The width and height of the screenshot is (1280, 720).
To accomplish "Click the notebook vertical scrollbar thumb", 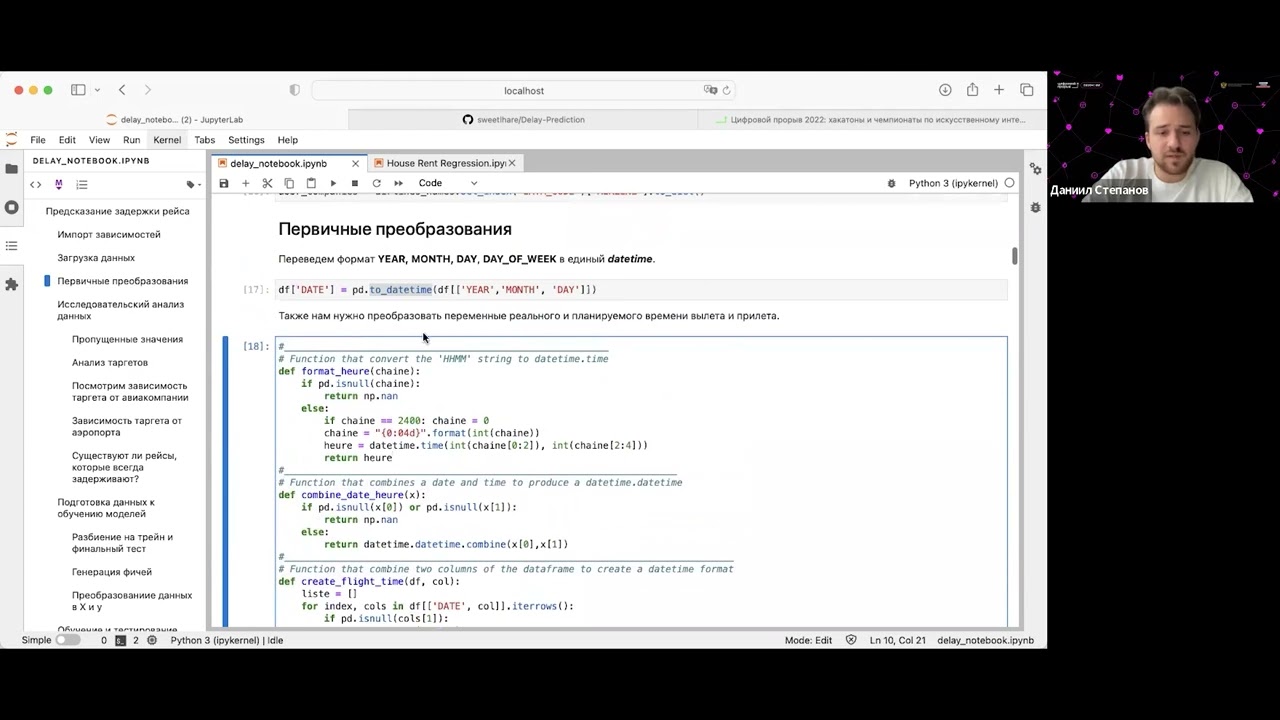I will point(1014,256).
